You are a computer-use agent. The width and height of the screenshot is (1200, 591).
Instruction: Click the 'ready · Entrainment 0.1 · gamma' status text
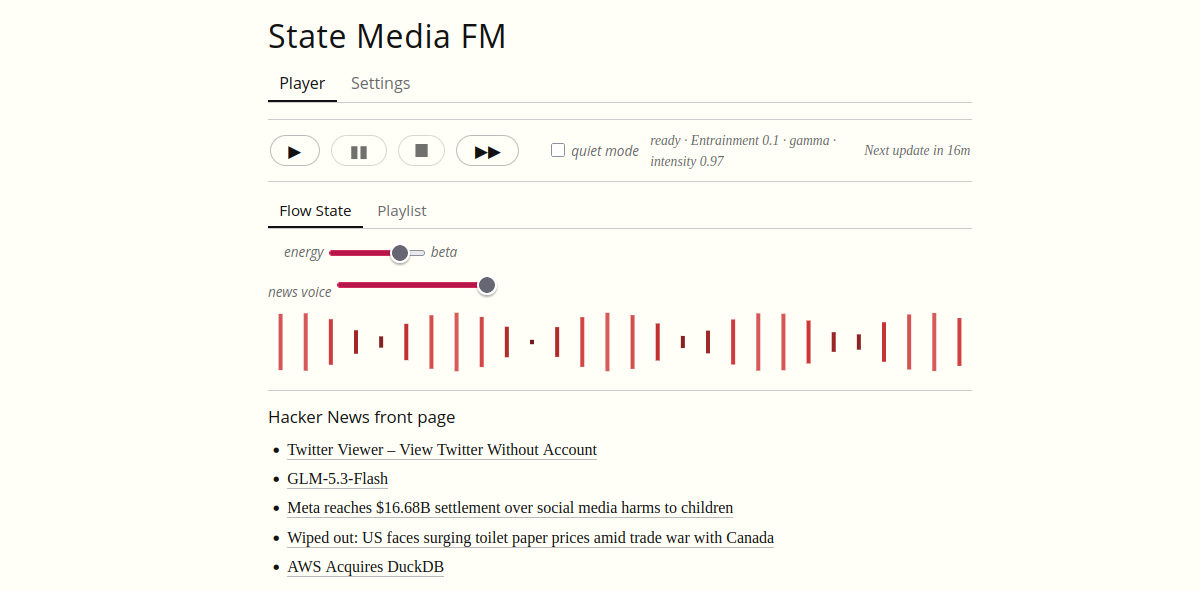tap(742, 151)
